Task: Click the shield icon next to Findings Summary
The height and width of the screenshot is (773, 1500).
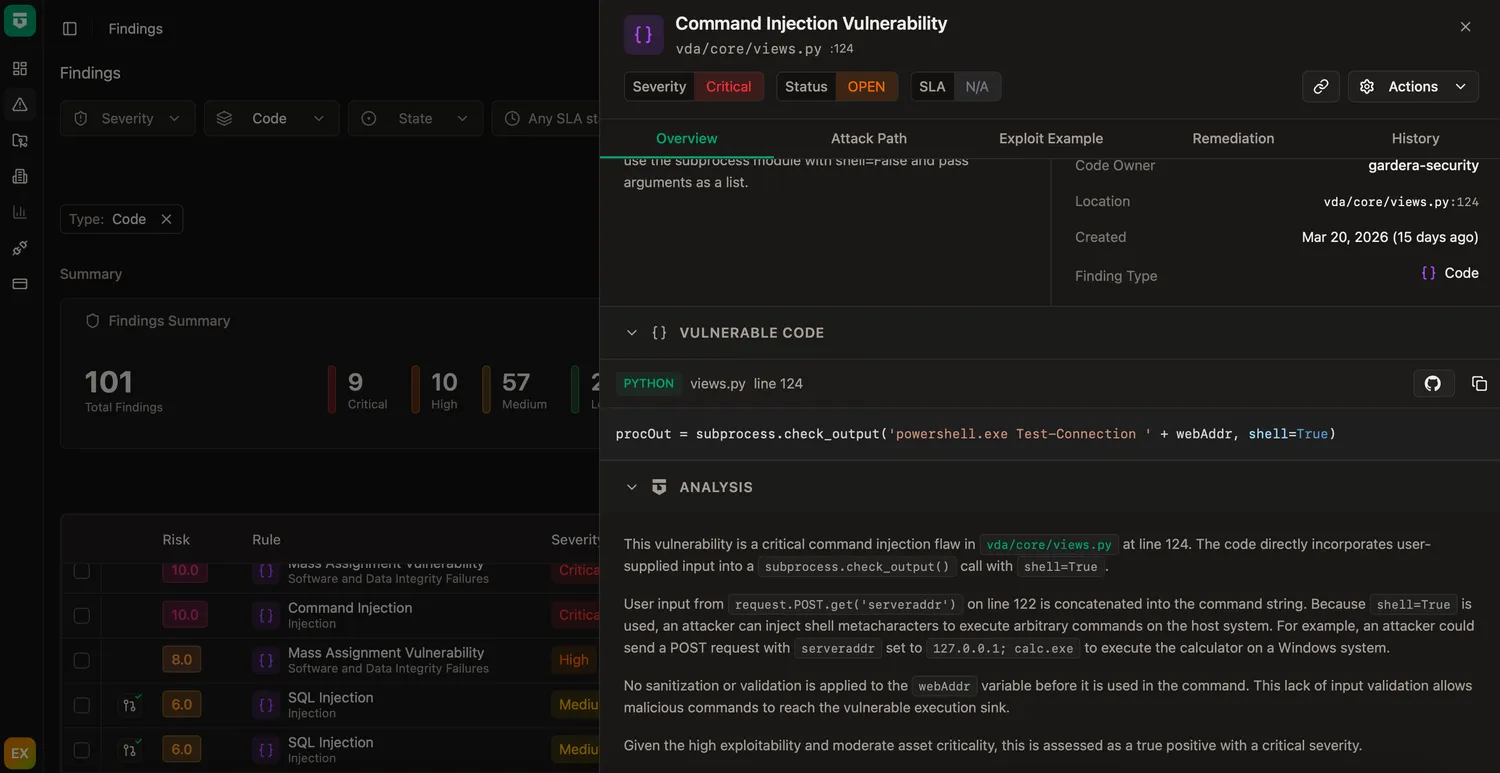Action: (93, 321)
